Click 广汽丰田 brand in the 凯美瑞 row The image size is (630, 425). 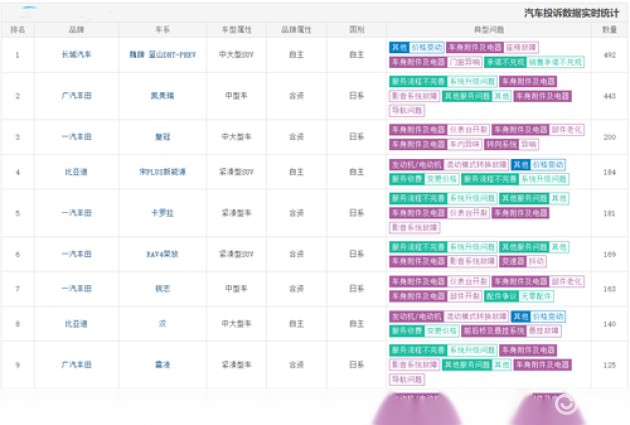pos(76,96)
